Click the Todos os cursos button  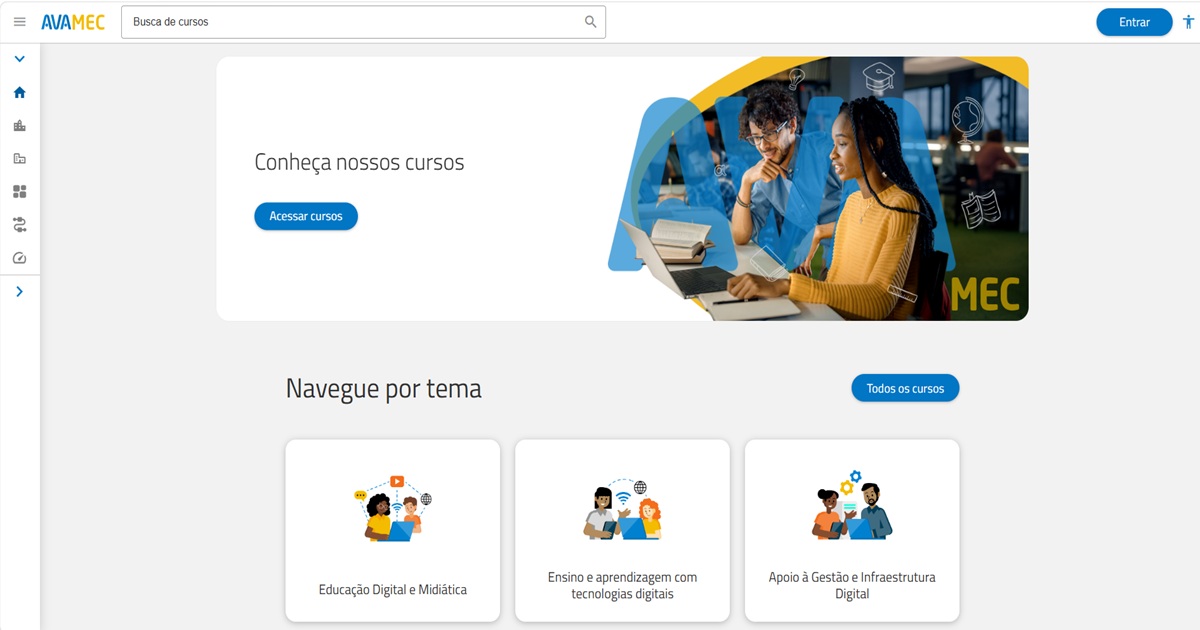pyautogui.click(x=905, y=388)
